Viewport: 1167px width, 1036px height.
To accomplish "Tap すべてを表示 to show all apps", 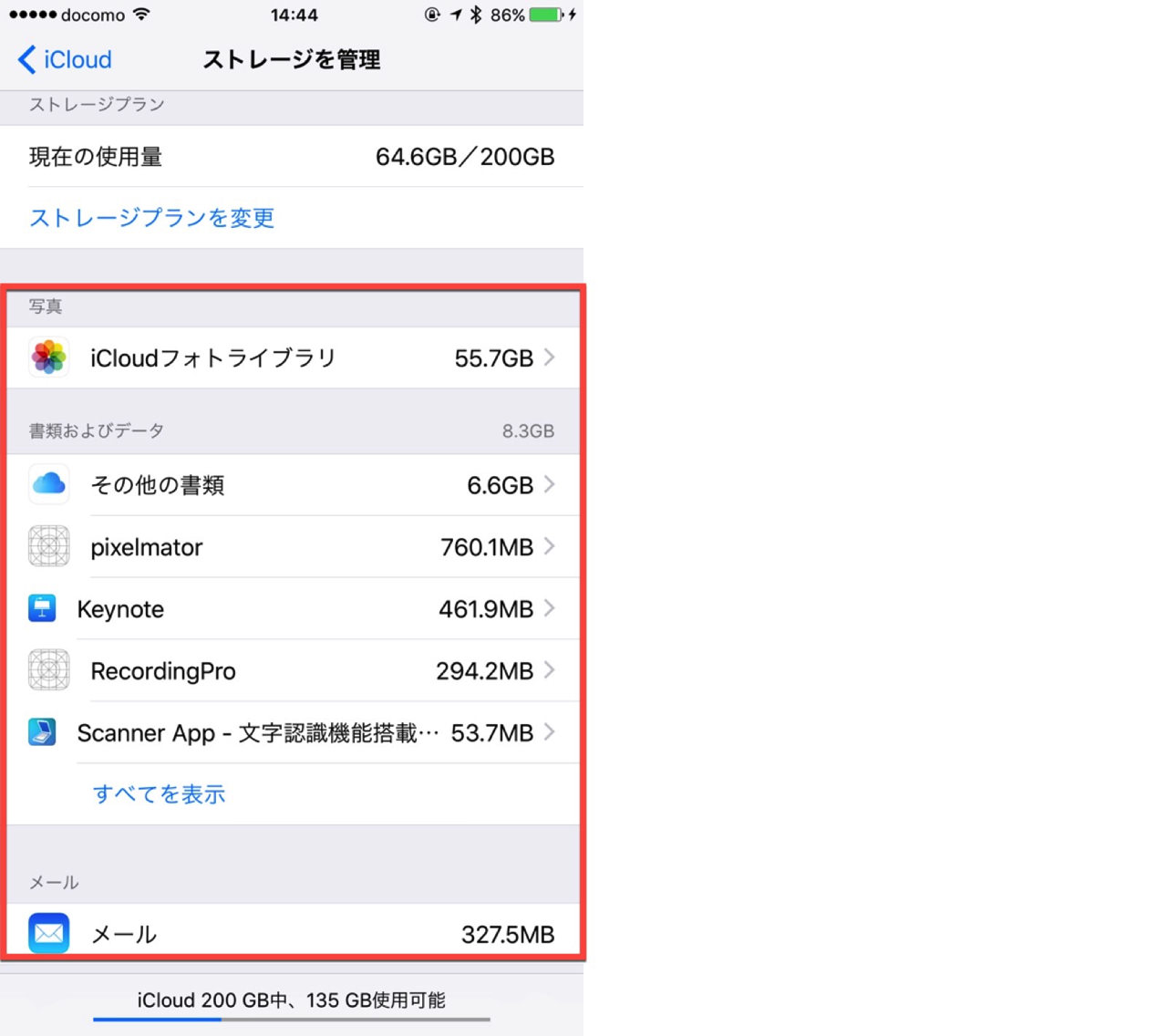I will pyautogui.click(x=160, y=794).
